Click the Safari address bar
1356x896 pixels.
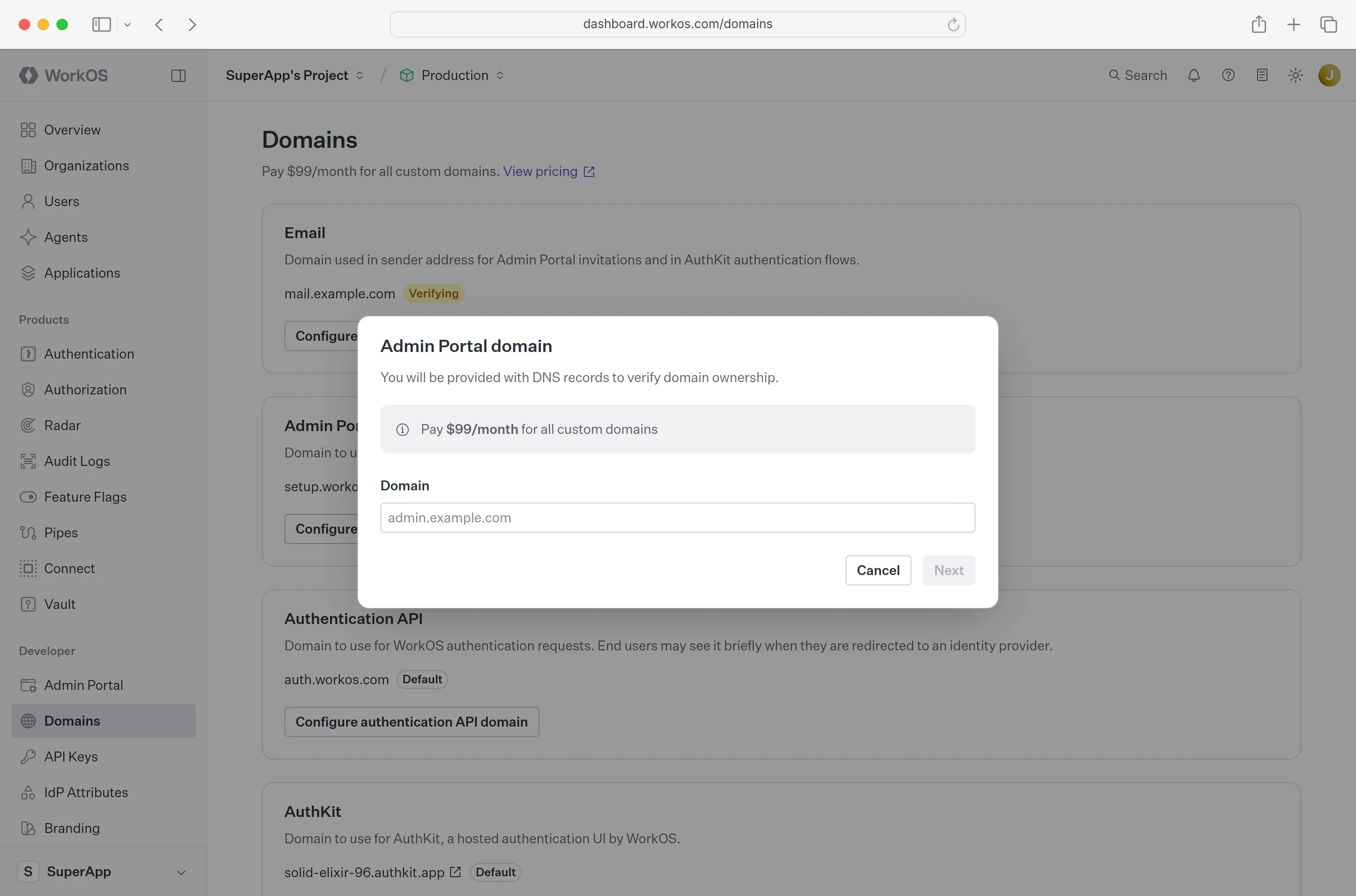[x=678, y=24]
